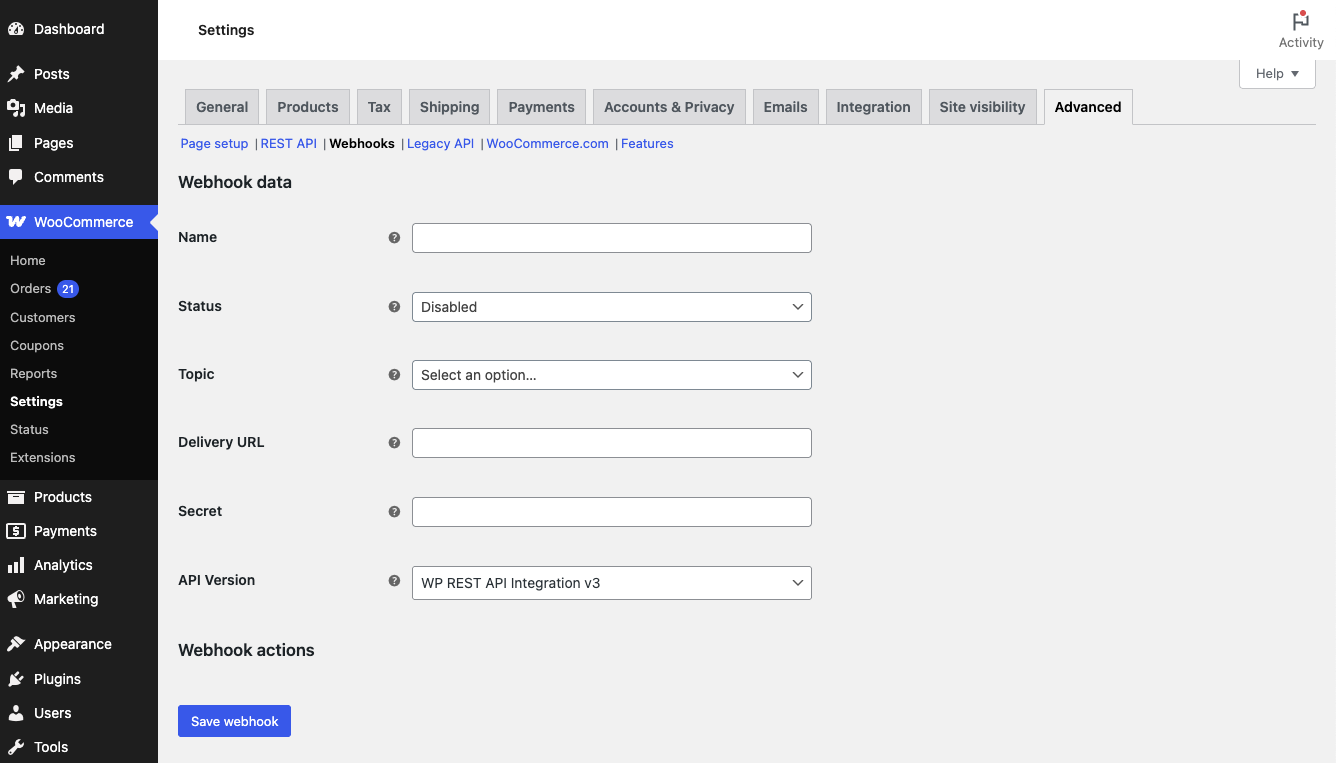This screenshot has height=763, width=1336.
Task: Switch to the Shipping settings tab
Action: (x=449, y=106)
